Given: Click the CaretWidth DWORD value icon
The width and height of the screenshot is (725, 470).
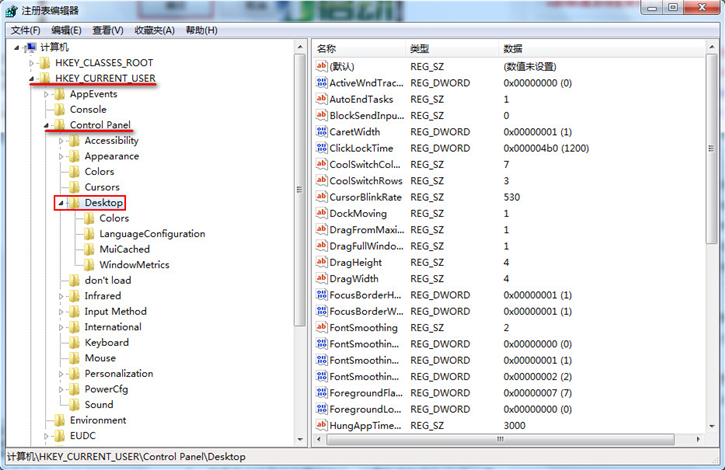Looking at the screenshot, I should pos(322,132).
